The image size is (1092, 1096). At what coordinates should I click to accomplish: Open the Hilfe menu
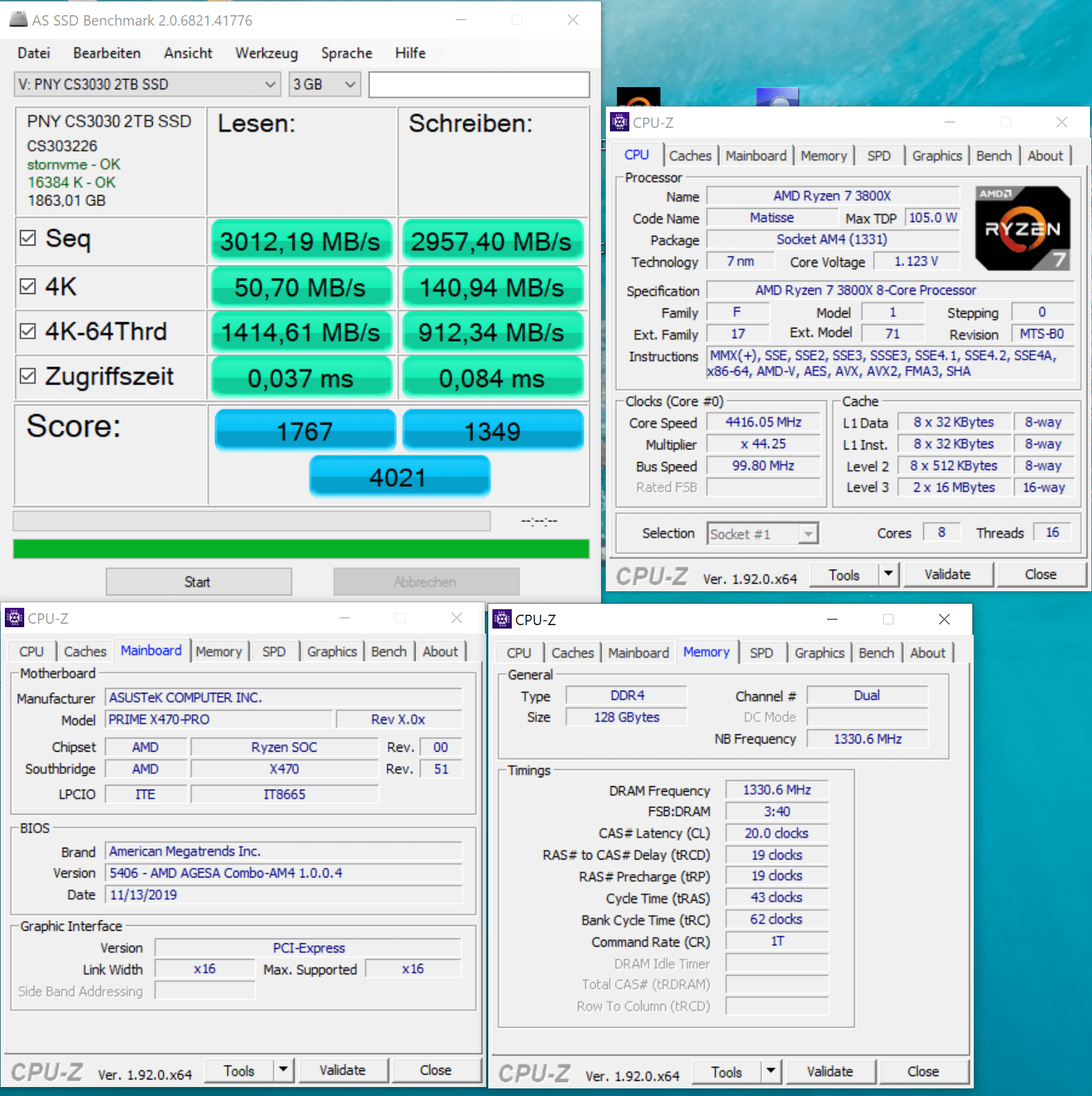coord(410,53)
